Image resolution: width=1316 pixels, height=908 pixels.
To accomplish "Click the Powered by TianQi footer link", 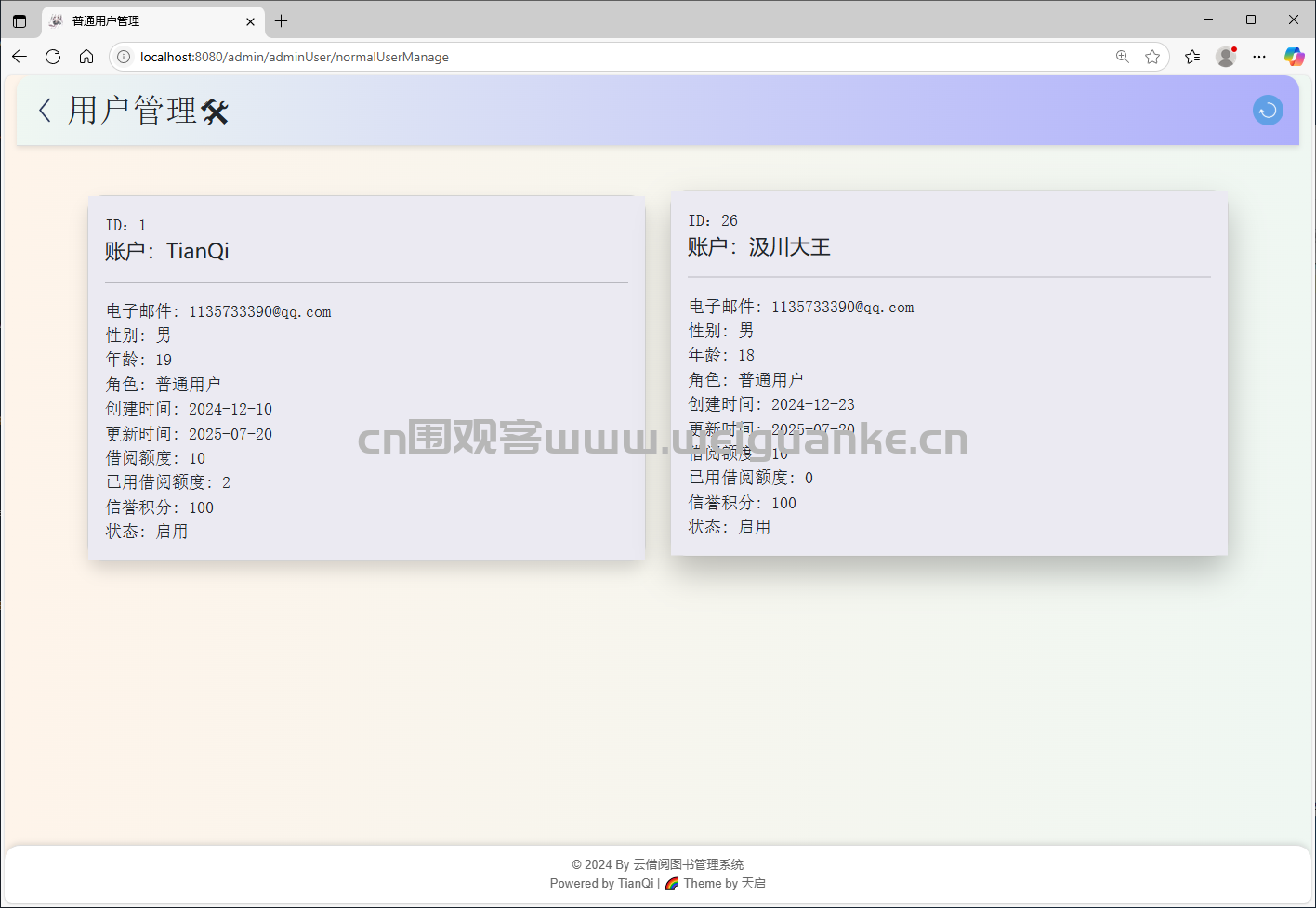I will [601, 883].
